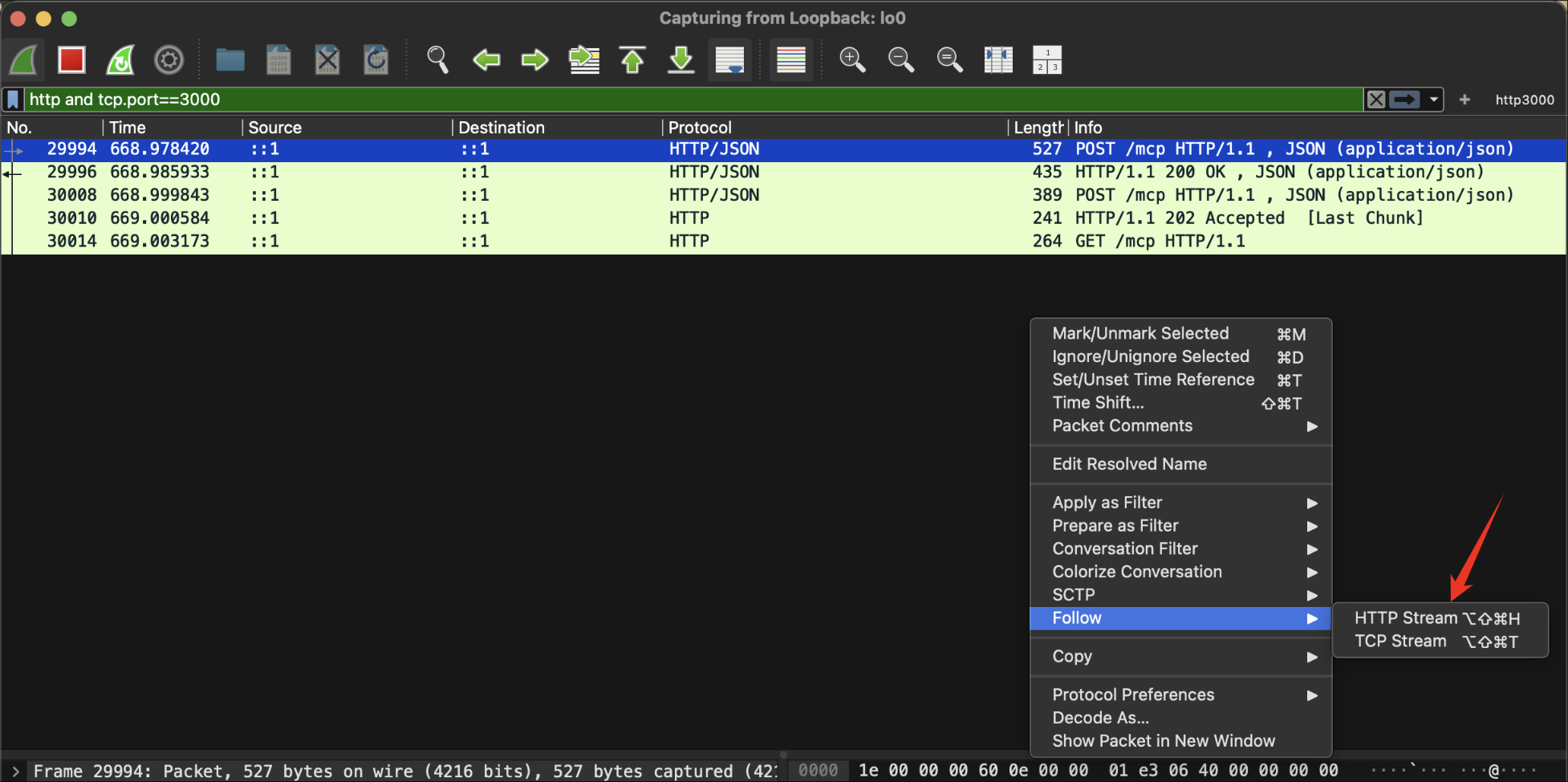The height and width of the screenshot is (782, 1568).
Task: Choose Show Packet in New Window
Action: click(x=1180, y=741)
